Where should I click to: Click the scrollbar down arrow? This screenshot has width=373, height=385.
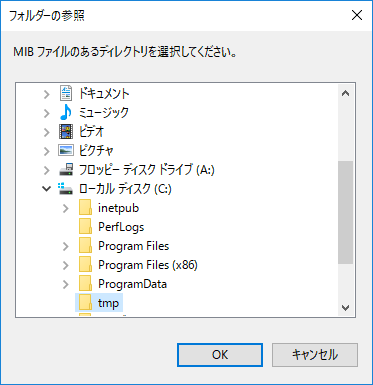[x=346, y=307]
